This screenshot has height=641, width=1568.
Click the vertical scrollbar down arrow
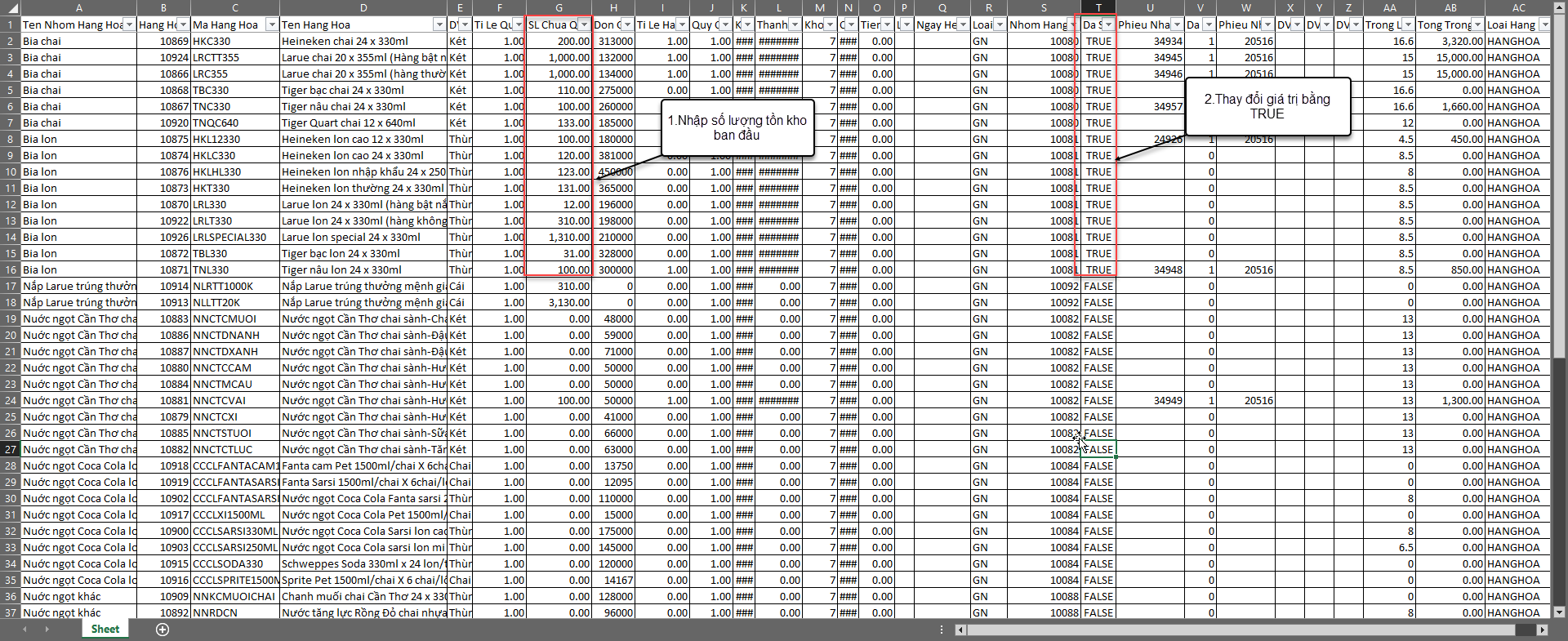coord(1559,612)
